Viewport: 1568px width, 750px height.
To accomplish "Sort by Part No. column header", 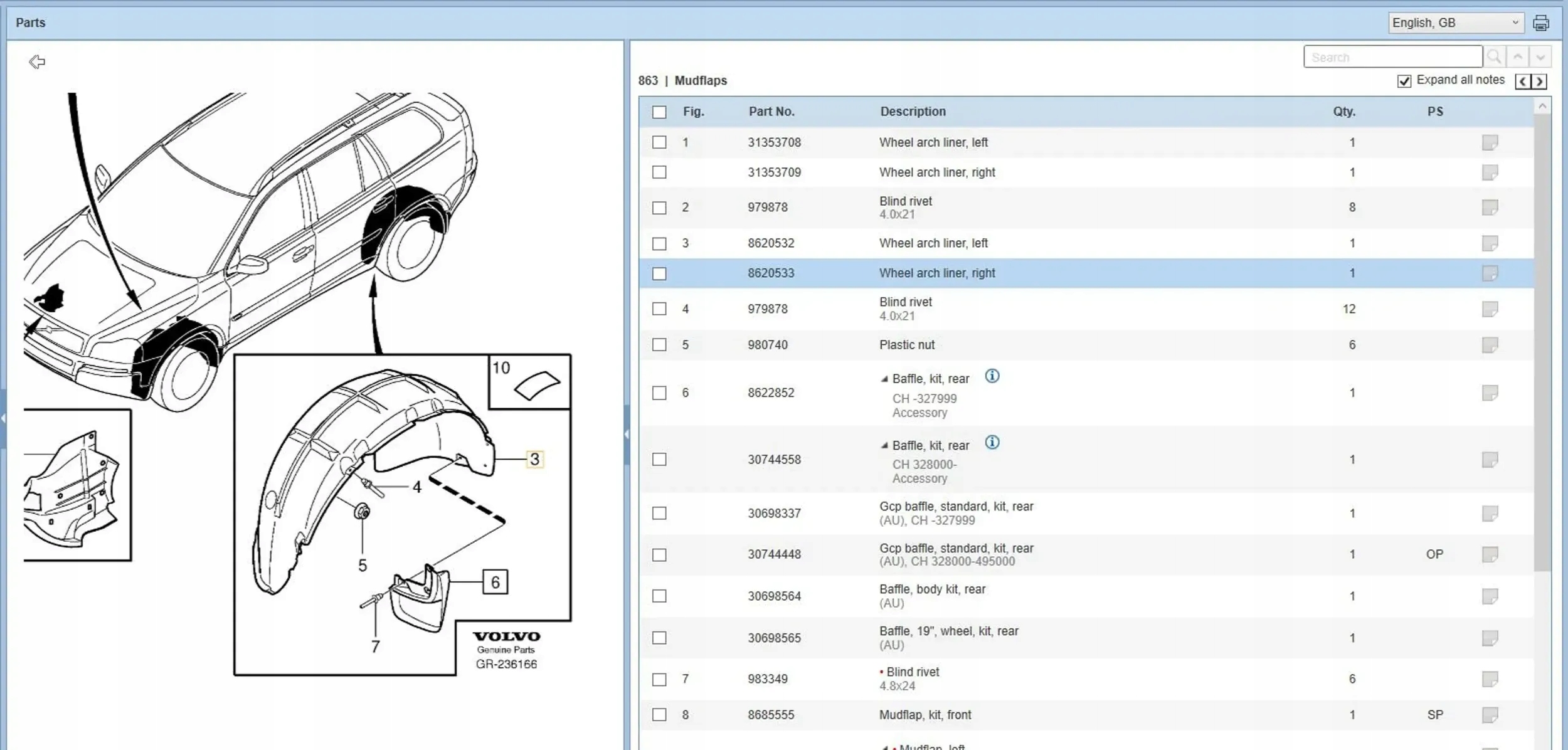I will (771, 112).
